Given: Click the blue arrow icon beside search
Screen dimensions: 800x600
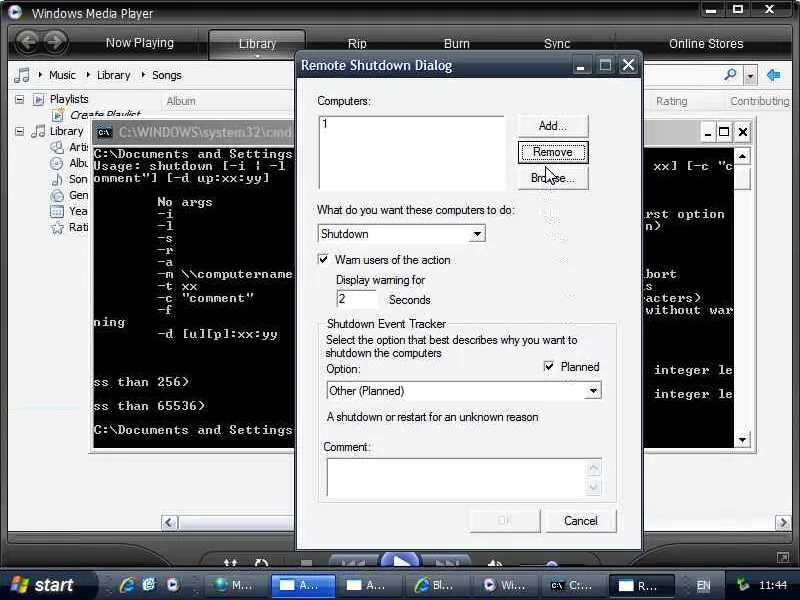Looking at the screenshot, I should coord(773,76).
